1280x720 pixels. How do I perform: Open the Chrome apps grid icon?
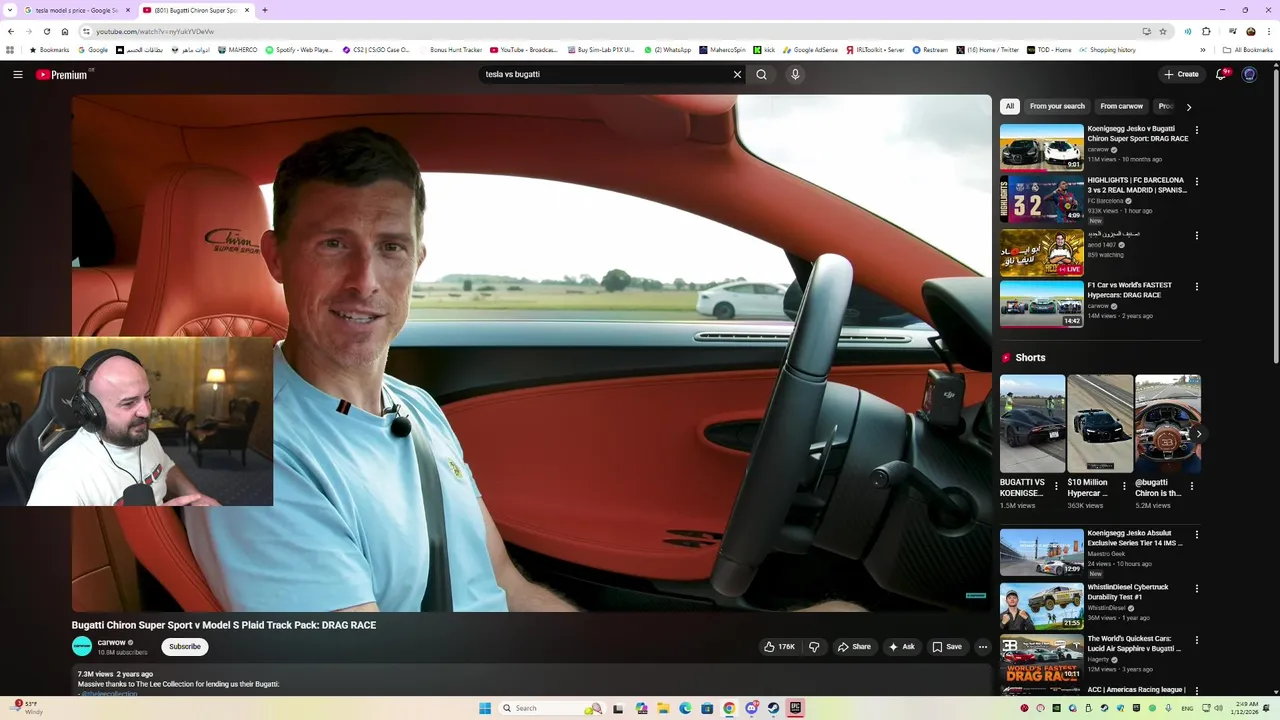pyautogui.click(x=10, y=50)
